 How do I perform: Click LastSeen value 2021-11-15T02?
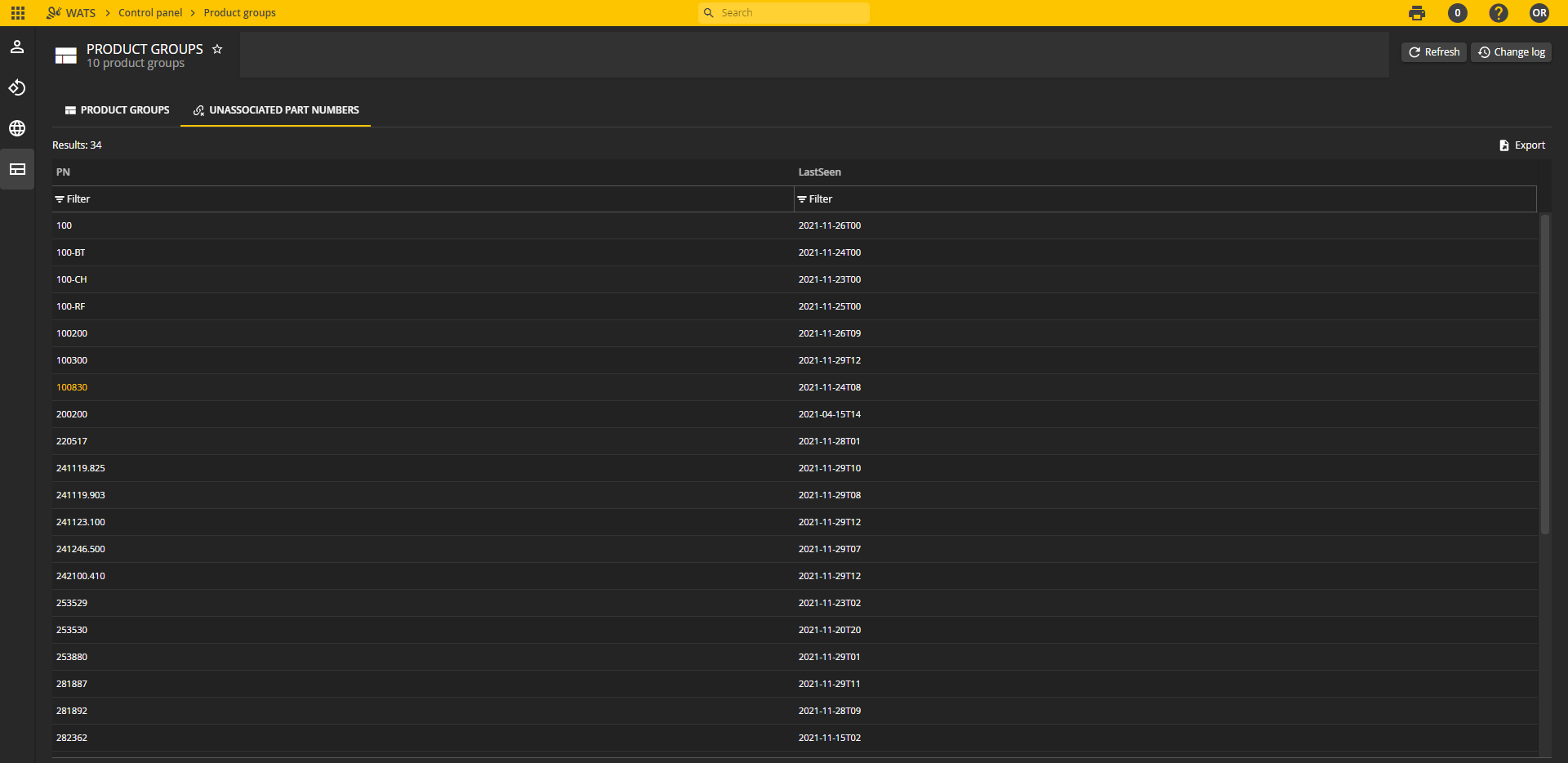[830, 738]
